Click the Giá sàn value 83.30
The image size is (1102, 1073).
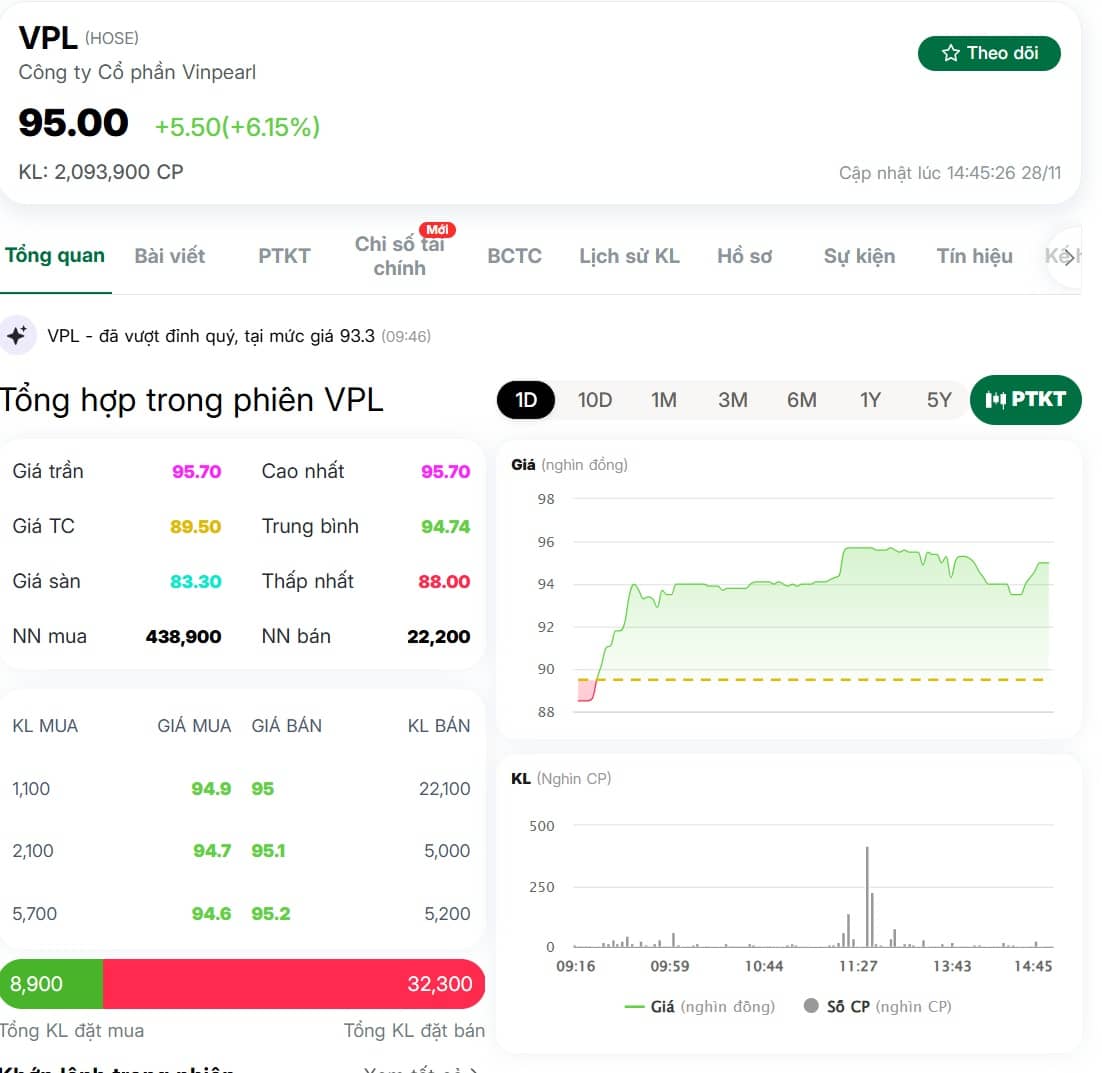click(195, 581)
